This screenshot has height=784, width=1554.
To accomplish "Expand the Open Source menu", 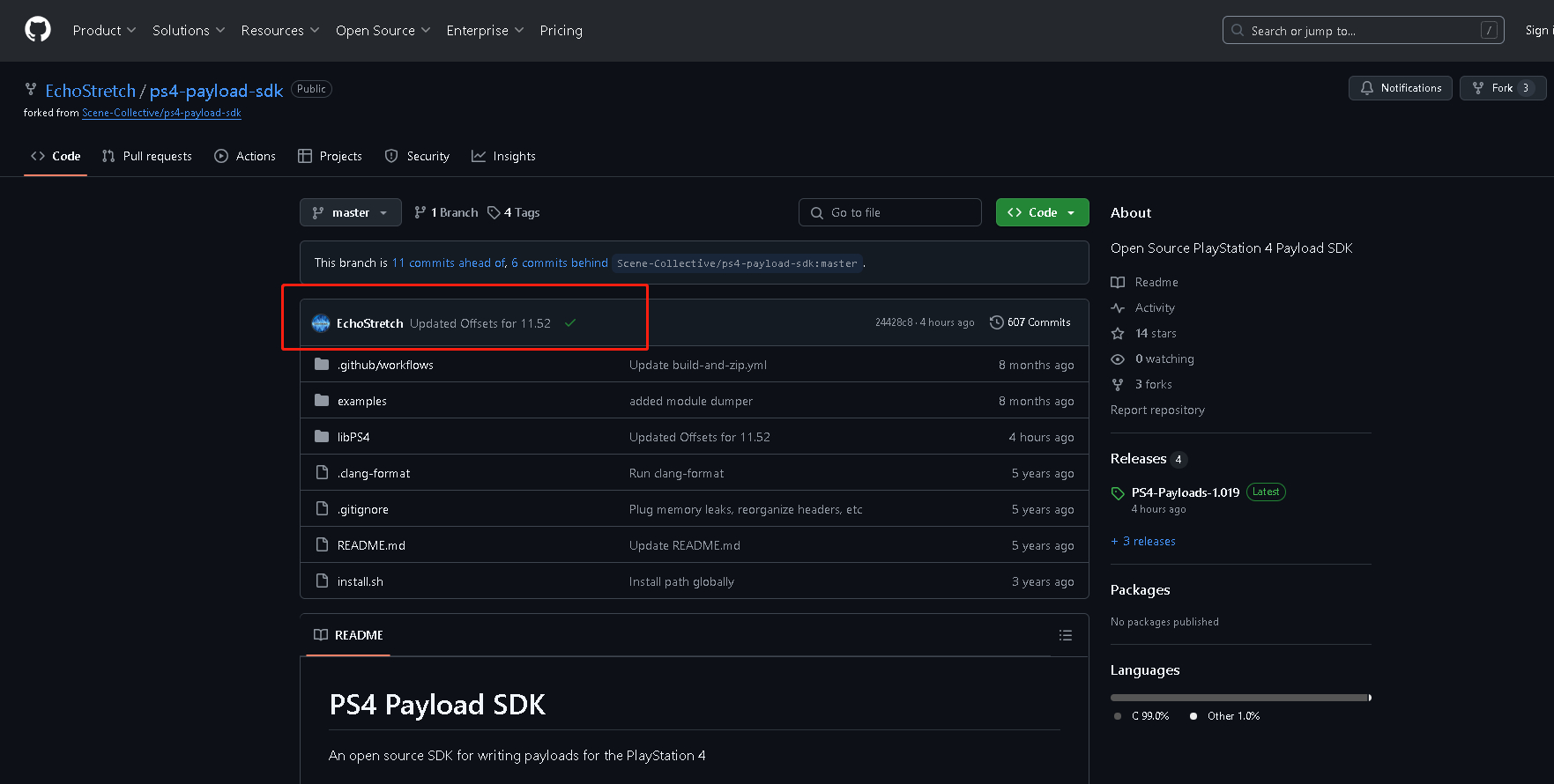I will pyautogui.click(x=383, y=30).
